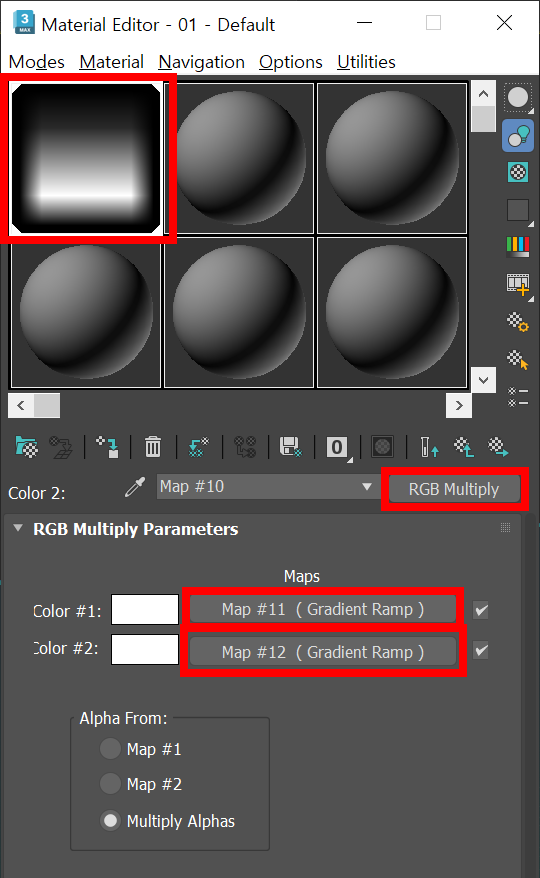
Task: Open the Video Color Check icon
Action: pyautogui.click(x=518, y=246)
